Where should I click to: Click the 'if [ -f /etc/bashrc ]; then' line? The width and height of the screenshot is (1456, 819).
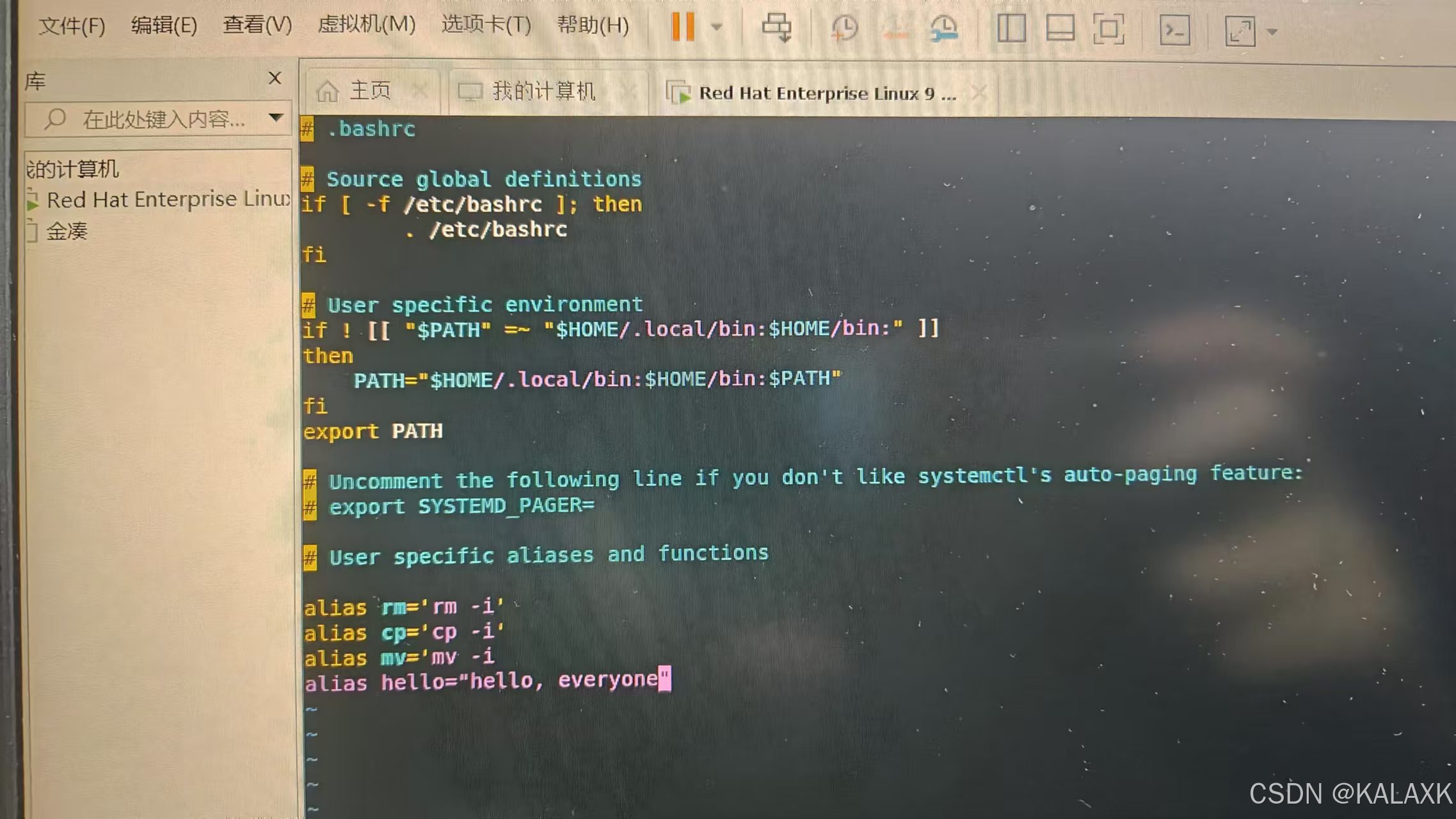472,205
